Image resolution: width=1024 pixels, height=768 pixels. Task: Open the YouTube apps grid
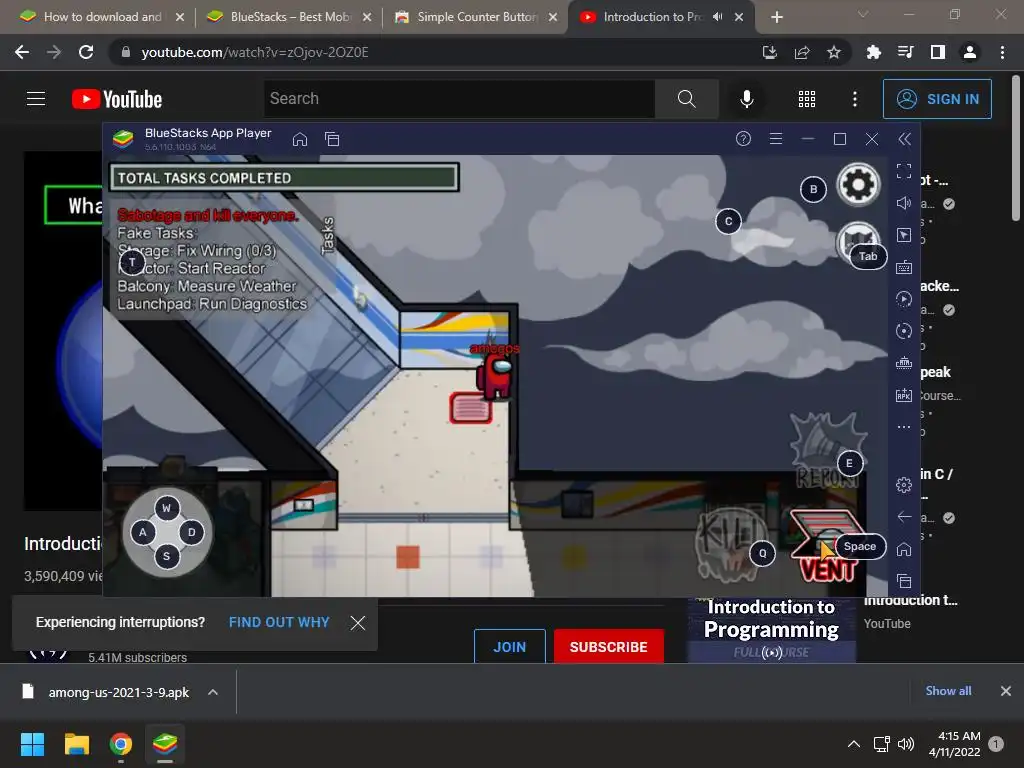click(x=807, y=99)
